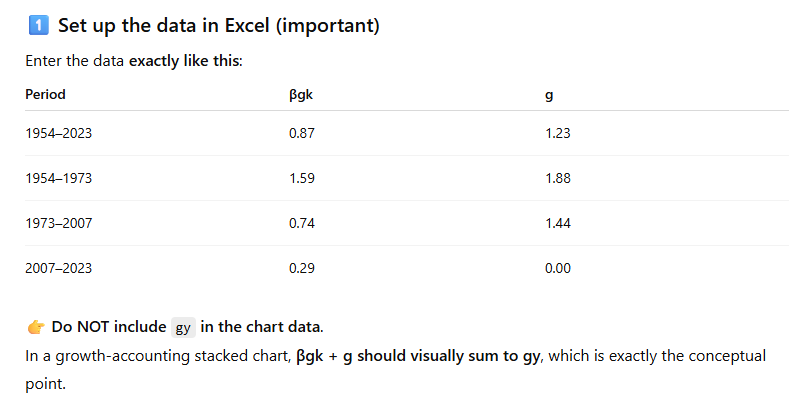Screen dimensions: 789x400
Task: Click the "Set up the data in Excel" heading
Action: click(218, 26)
